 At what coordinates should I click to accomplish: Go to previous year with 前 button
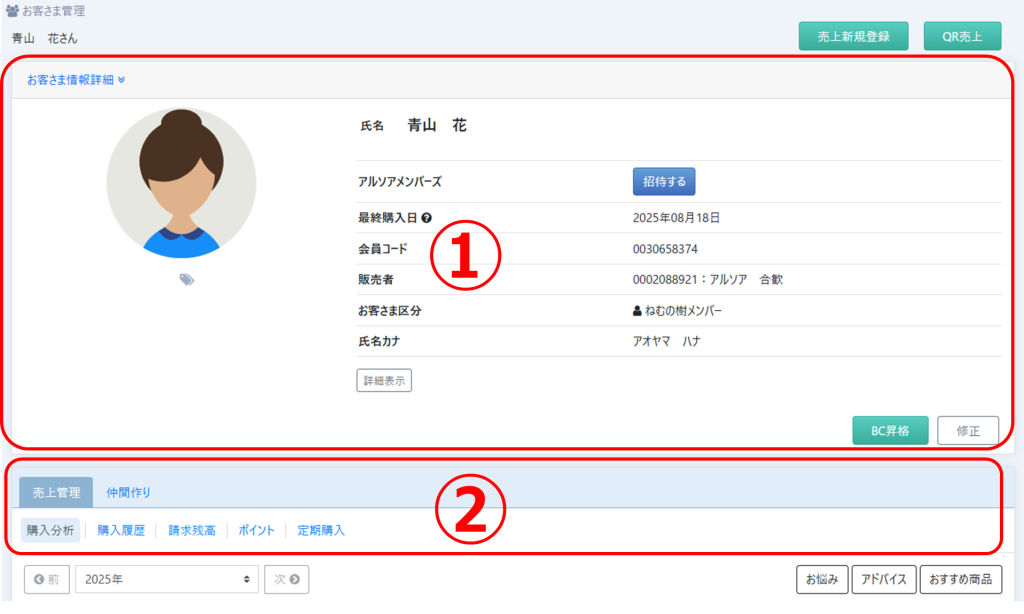47,579
